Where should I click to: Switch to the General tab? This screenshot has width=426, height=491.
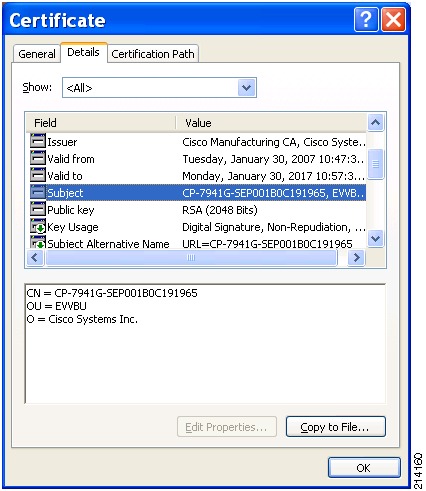coord(37,54)
